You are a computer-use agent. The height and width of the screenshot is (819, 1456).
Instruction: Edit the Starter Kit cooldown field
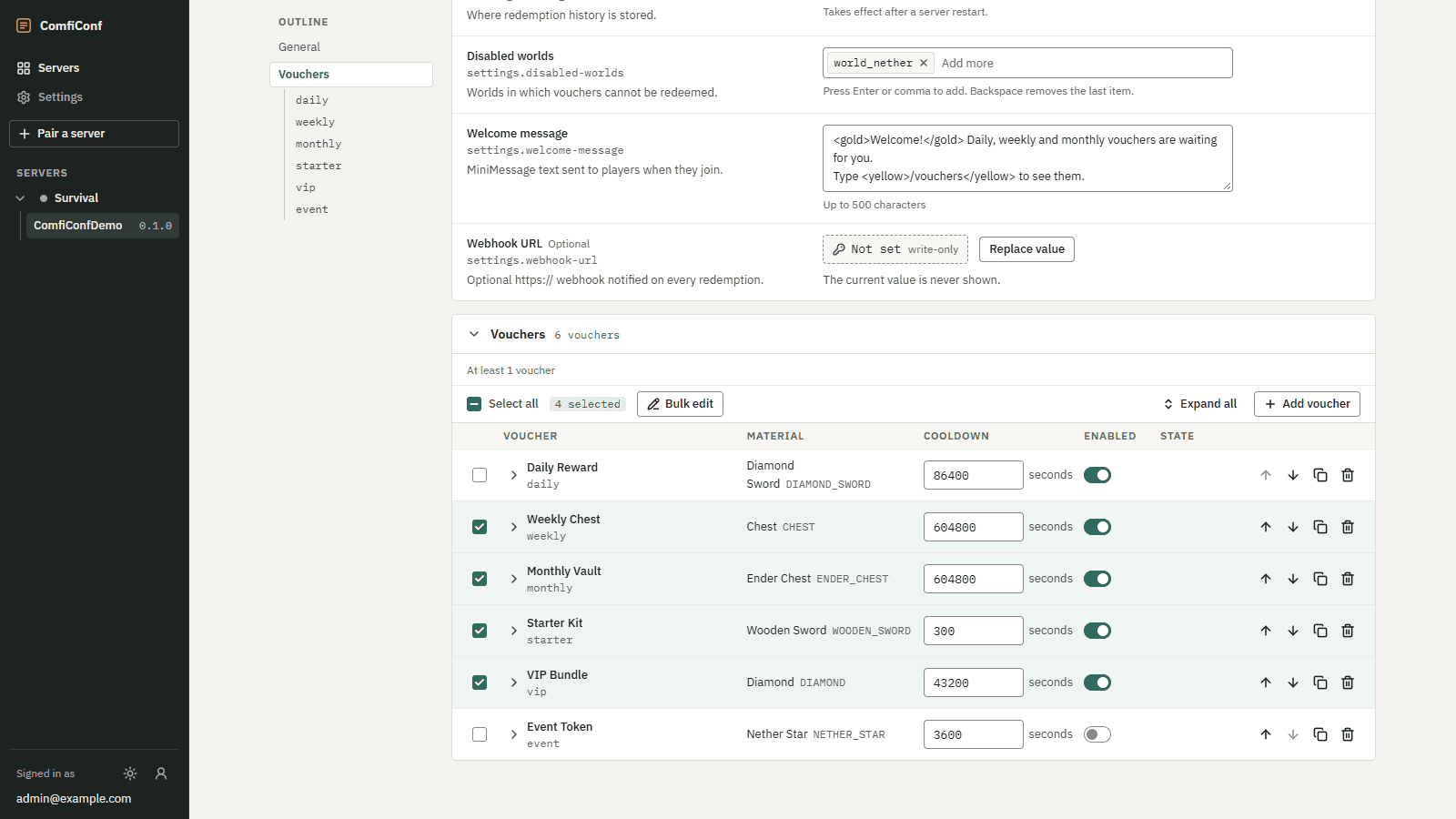click(x=973, y=631)
